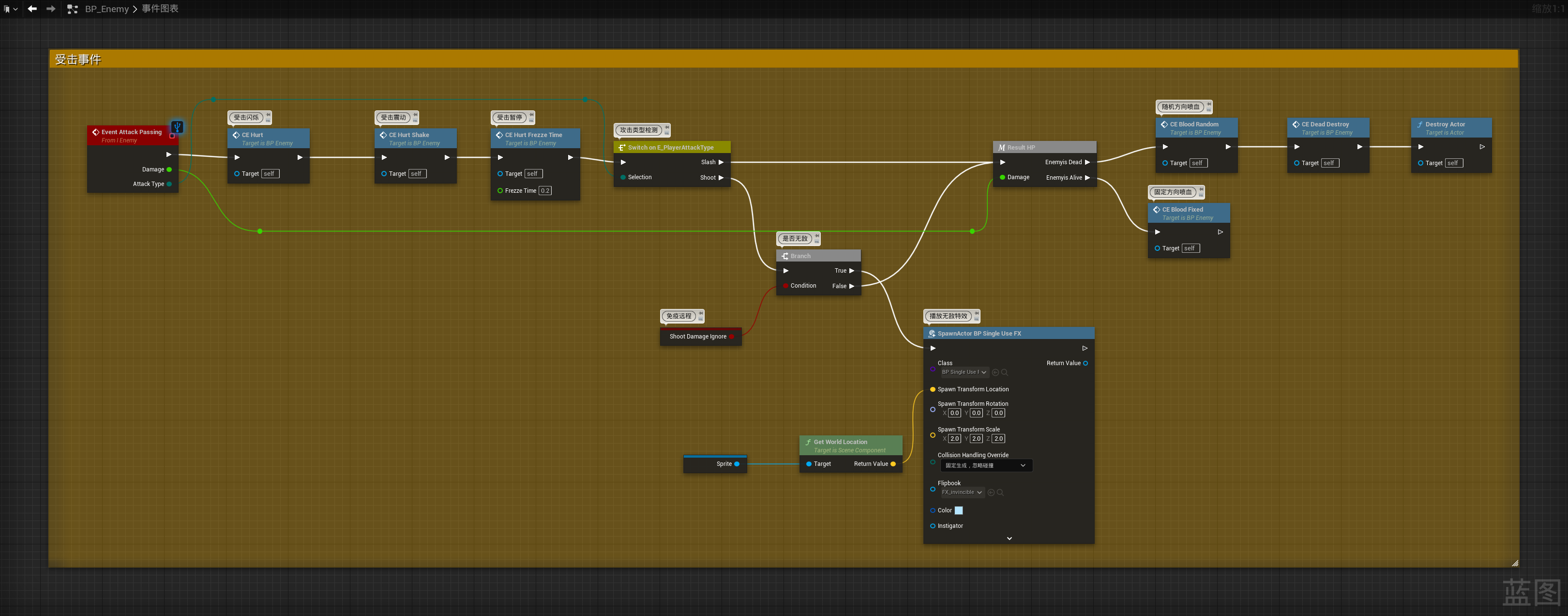Click the BP_Enemy breadcrumb

(x=106, y=9)
